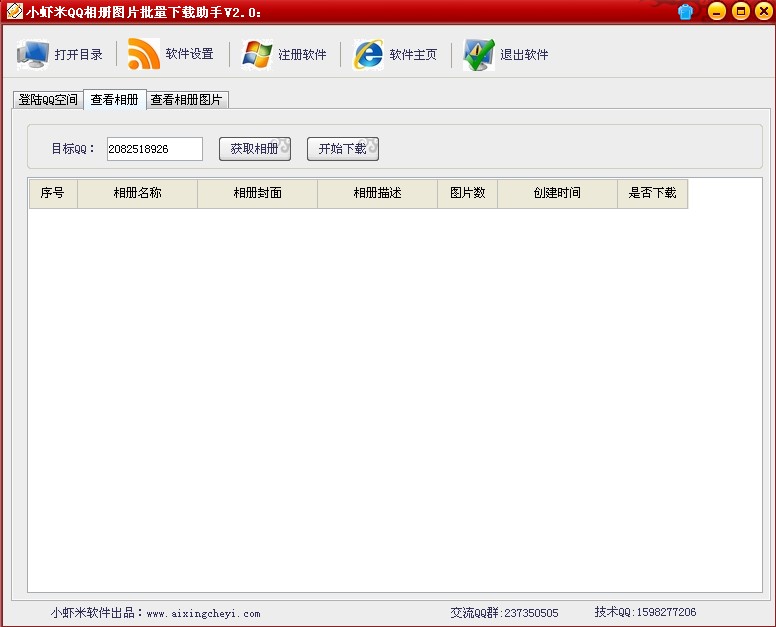Click the 技术QQ:1598277206 status text

tap(645, 612)
